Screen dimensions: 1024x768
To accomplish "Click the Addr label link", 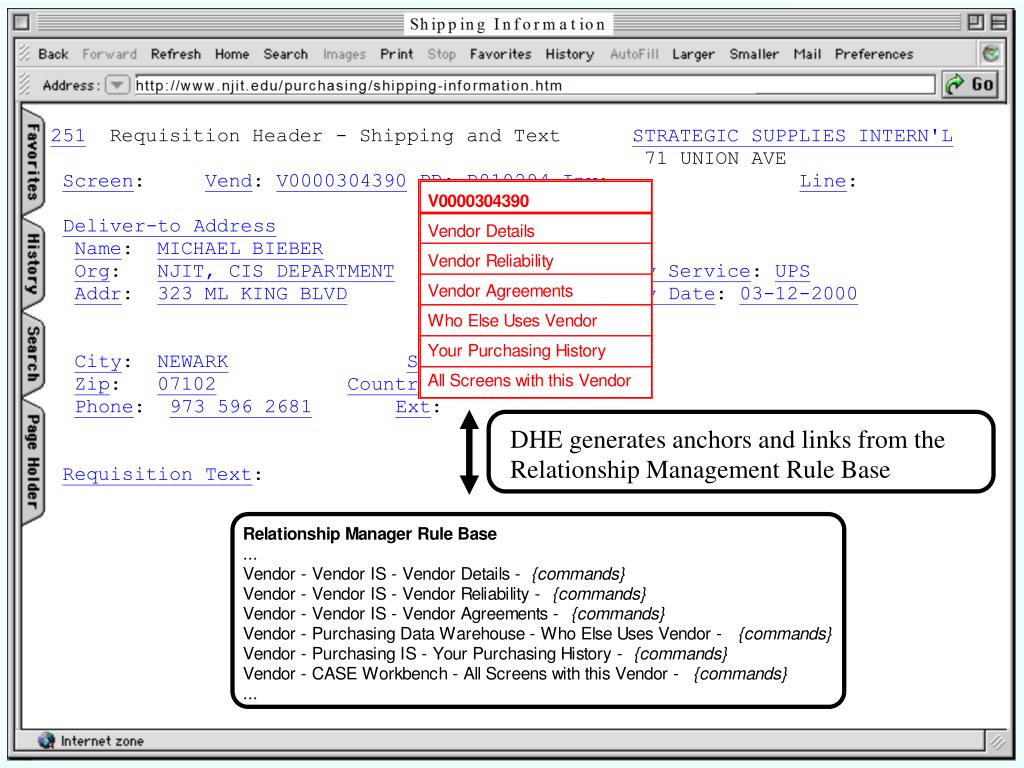I will click(98, 294).
